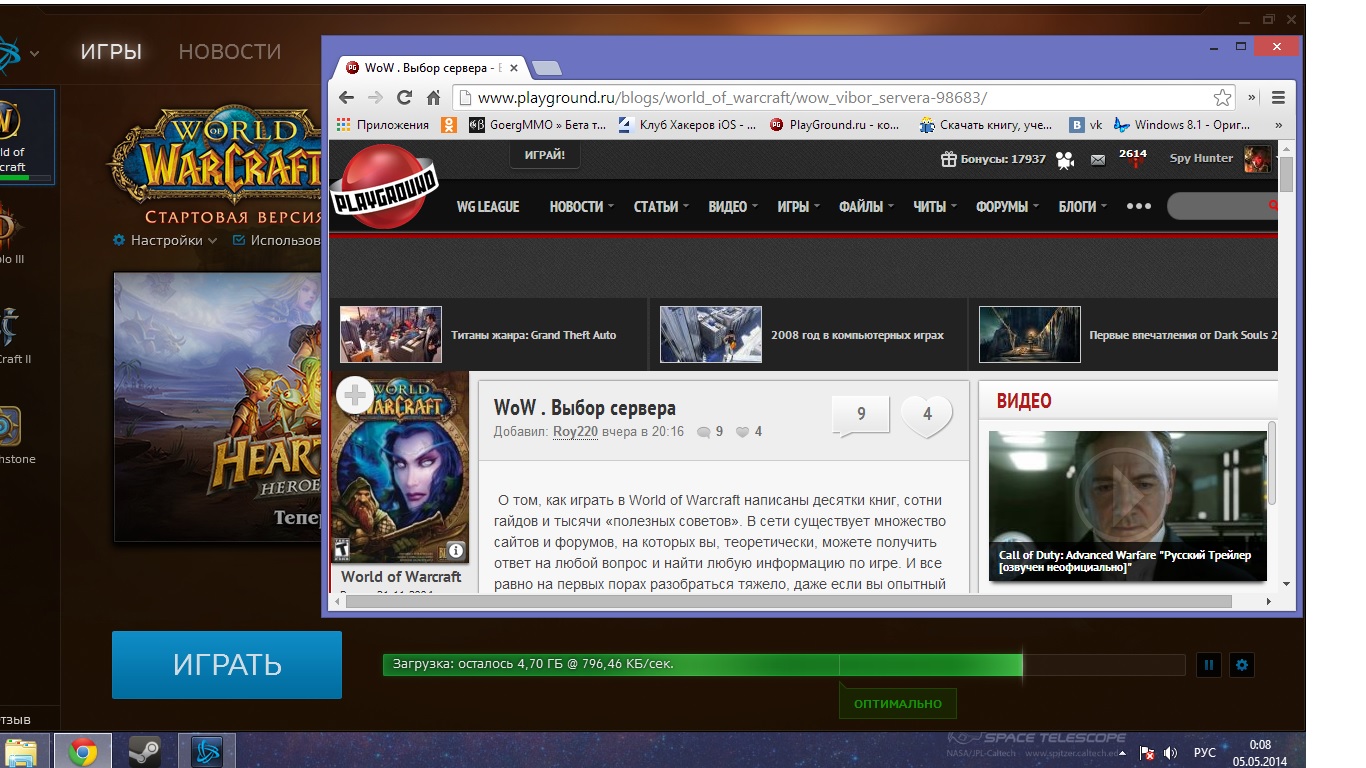Expand the СТАТЬИ site menu
Viewport: 1366px width, 768px height.
661,206
